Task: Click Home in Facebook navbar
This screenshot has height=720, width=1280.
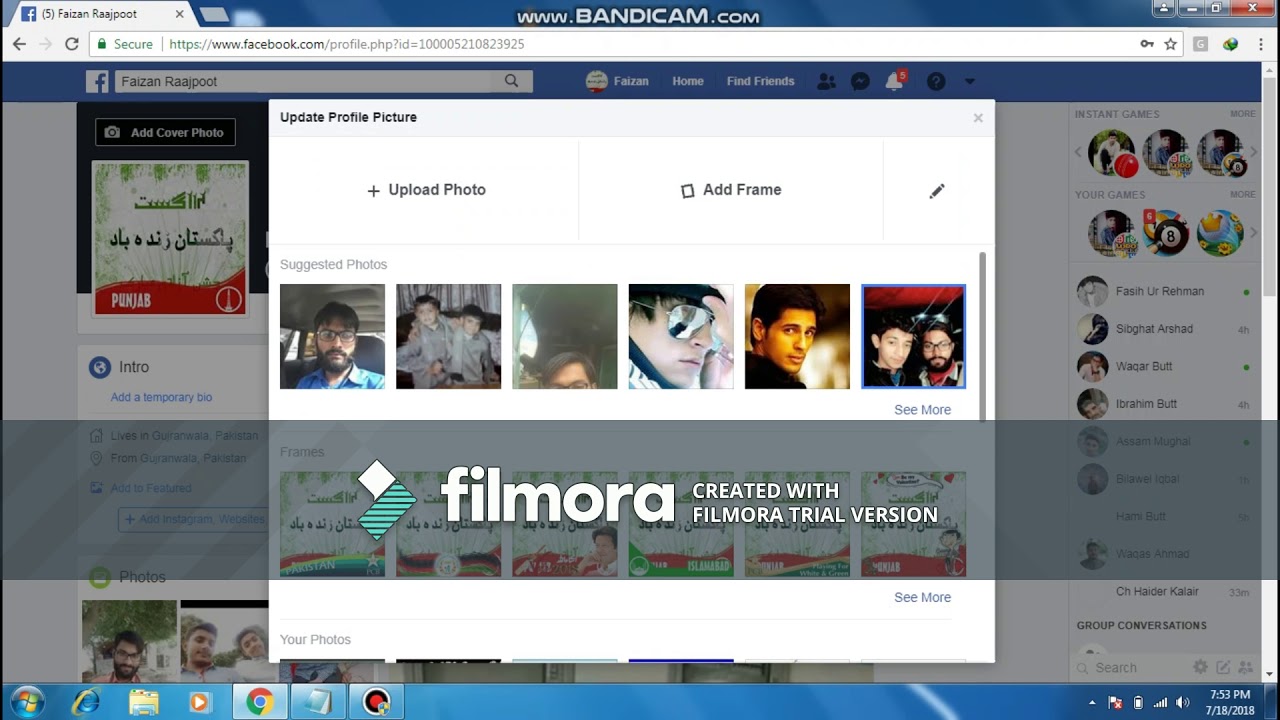Action: (x=688, y=82)
